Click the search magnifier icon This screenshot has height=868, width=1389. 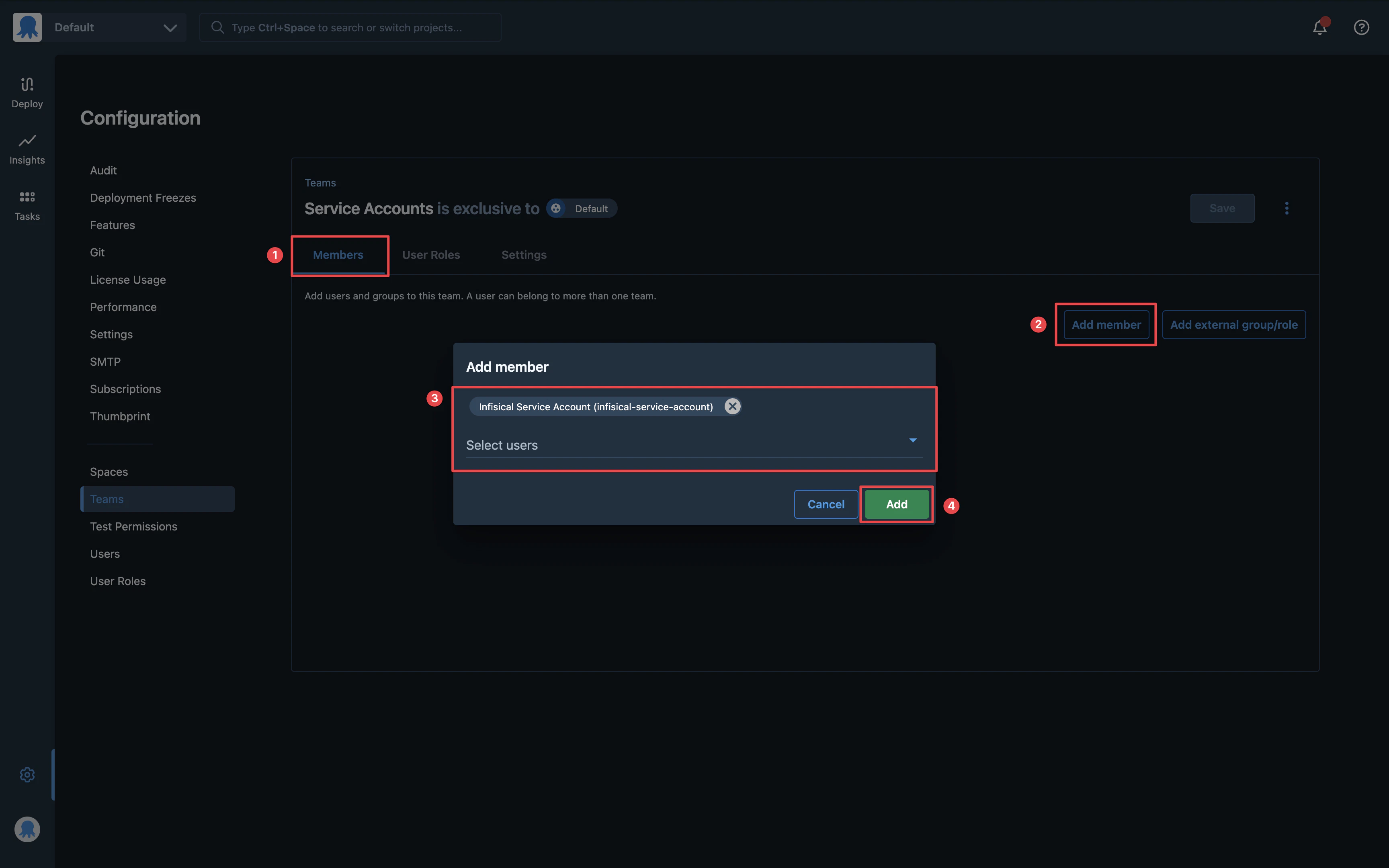(x=217, y=27)
